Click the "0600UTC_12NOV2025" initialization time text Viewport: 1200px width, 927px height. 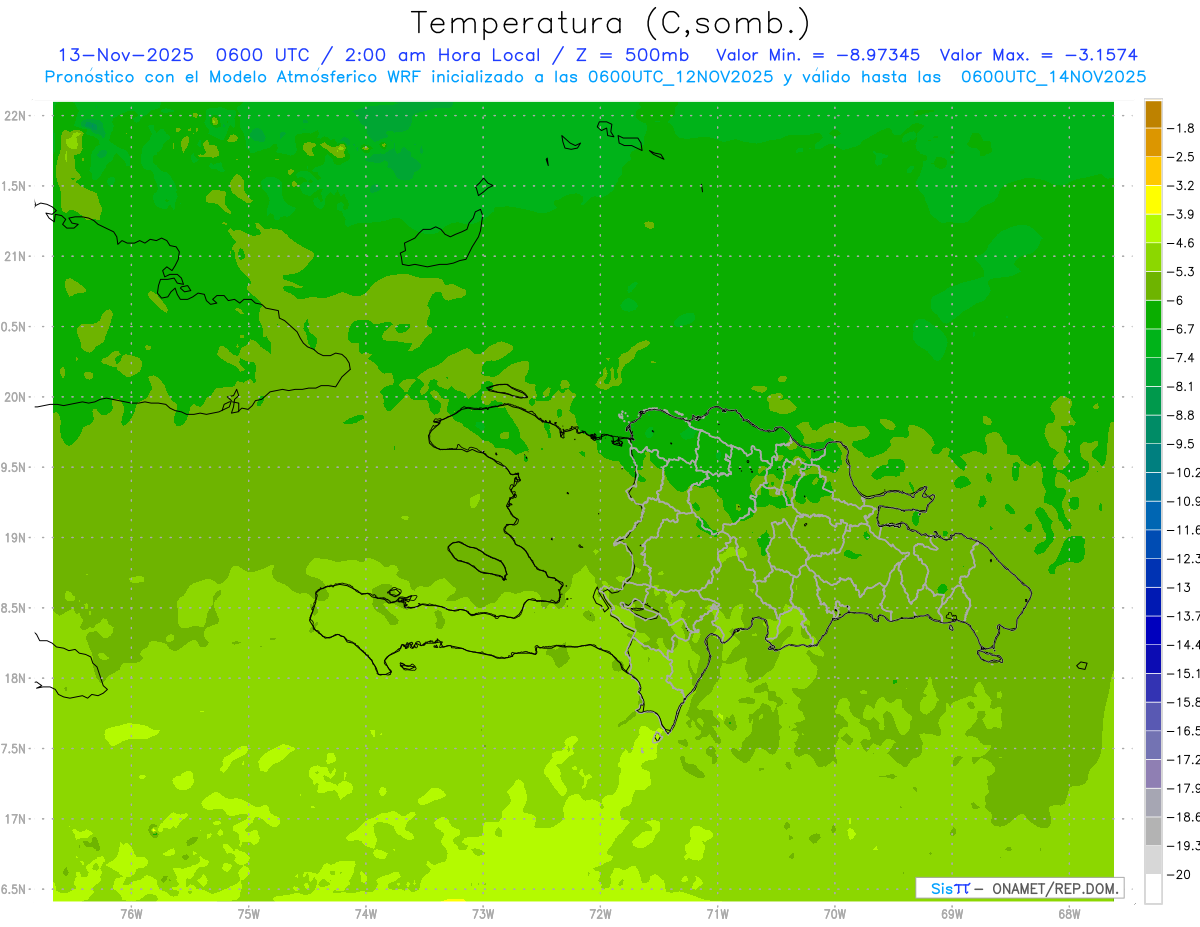[x=680, y=77]
